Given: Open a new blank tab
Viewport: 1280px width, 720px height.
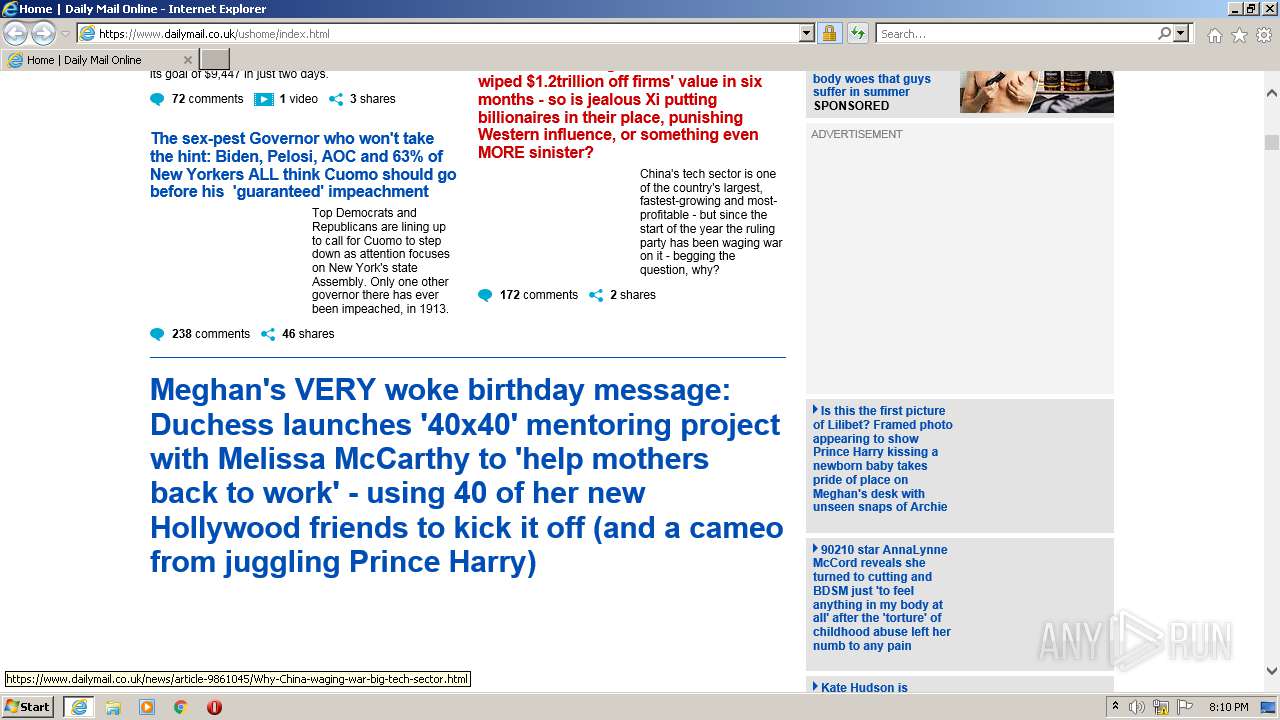Looking at the screenshot, I should [215, 59].
